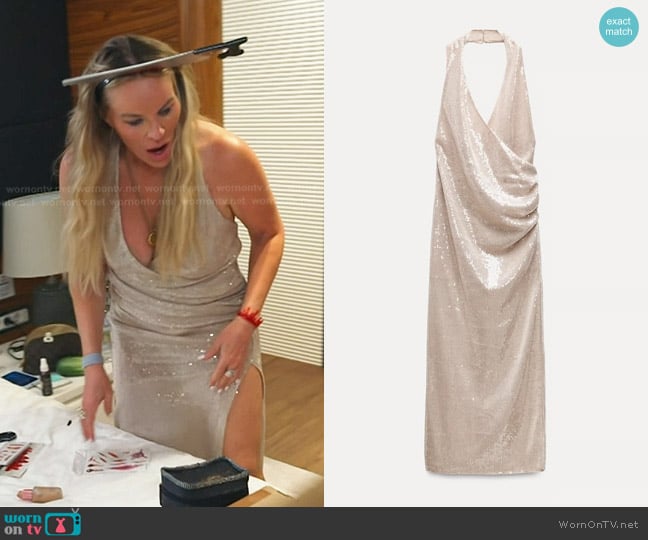Select the sequin halter dress product image
The height and width of the screenshot is (540, 648).
(x=486, y=252)
